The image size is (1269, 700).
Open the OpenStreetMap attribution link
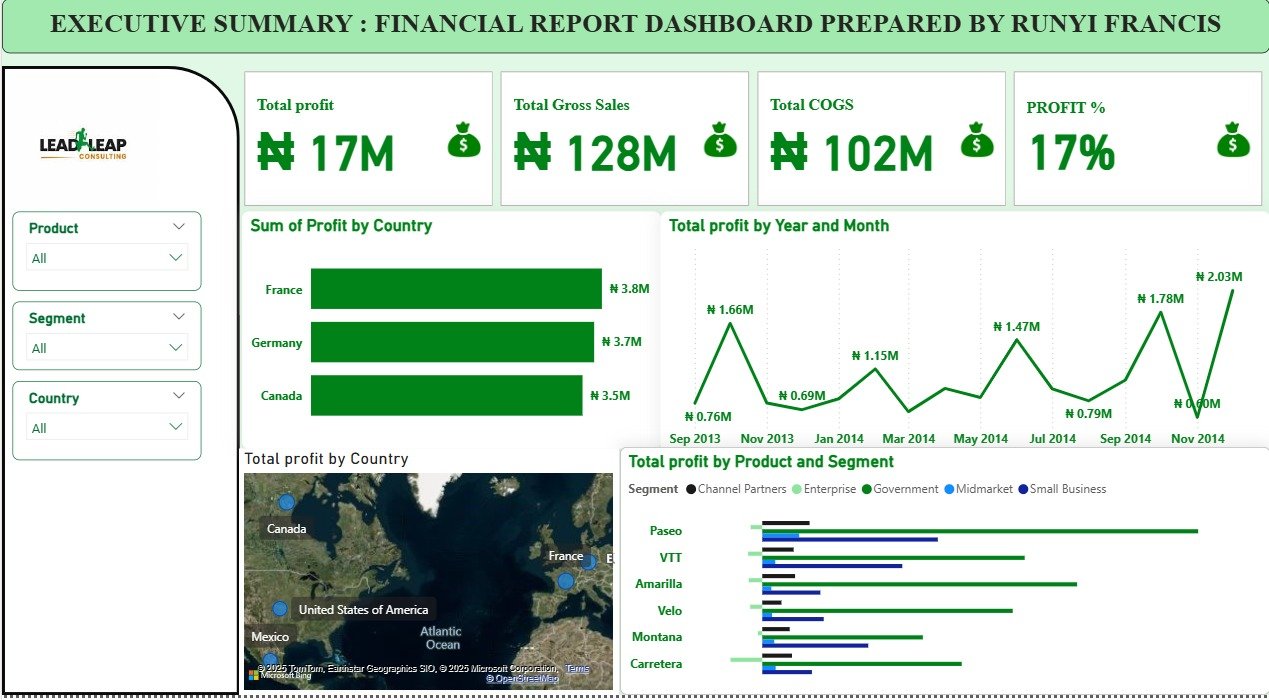(x=522, y=679)
